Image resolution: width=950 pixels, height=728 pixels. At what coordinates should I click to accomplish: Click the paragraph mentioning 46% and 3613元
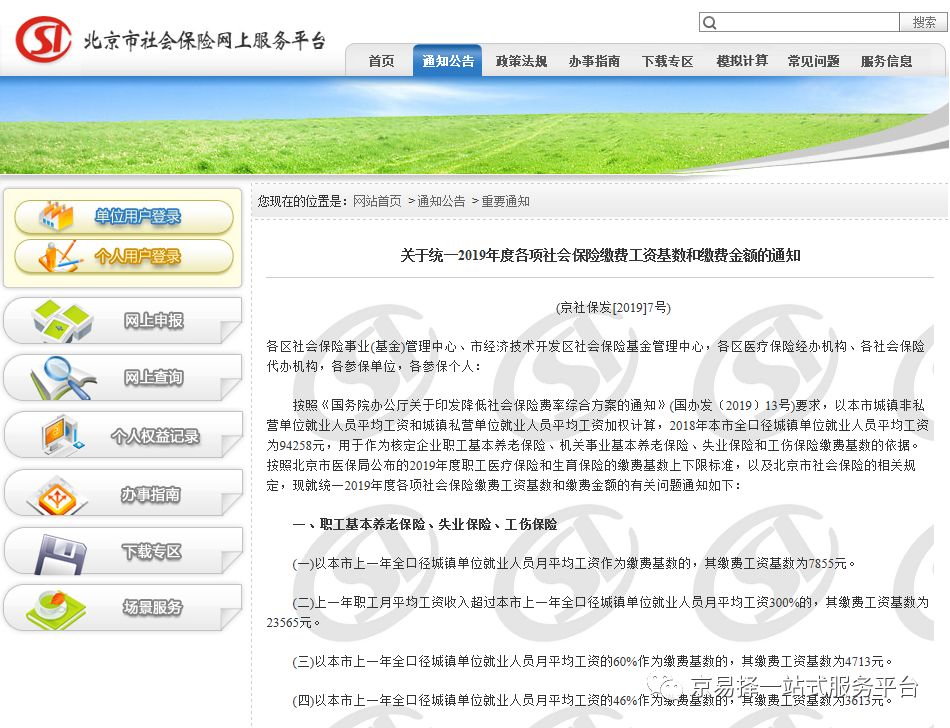pyautogui.click(x=592, y=701)
